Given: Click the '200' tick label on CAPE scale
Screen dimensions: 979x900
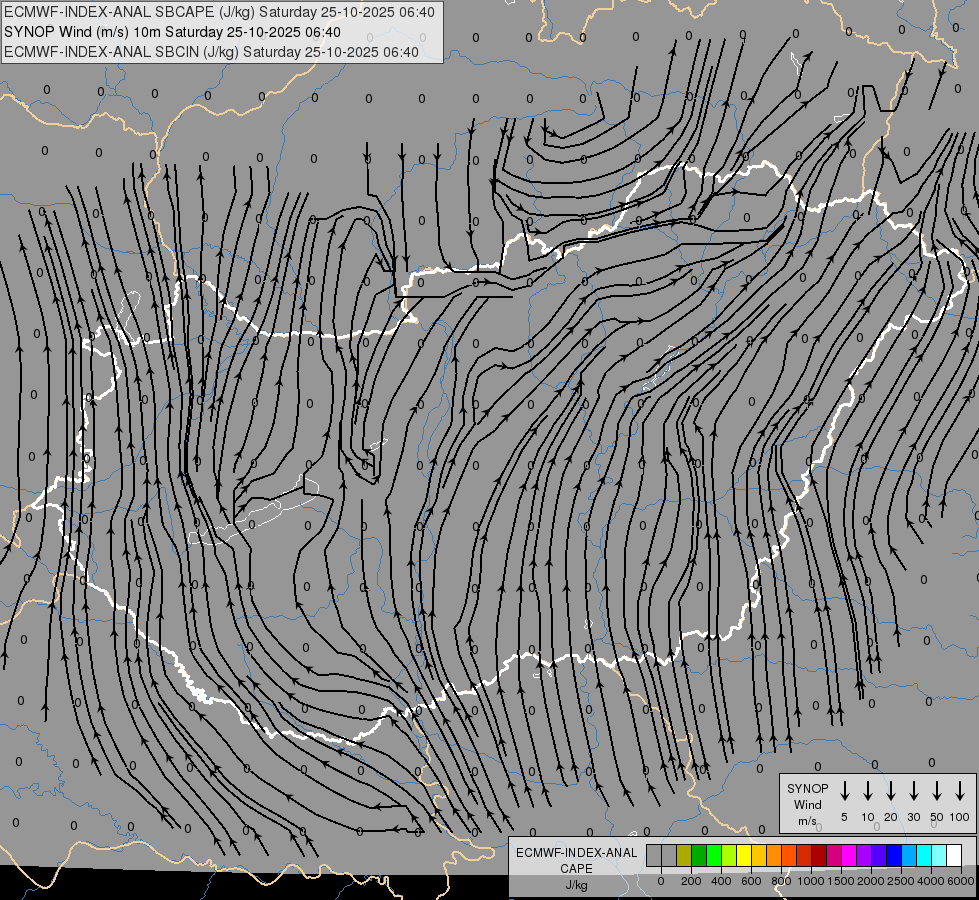Looking at the screenshot, I should click(691, 881).
